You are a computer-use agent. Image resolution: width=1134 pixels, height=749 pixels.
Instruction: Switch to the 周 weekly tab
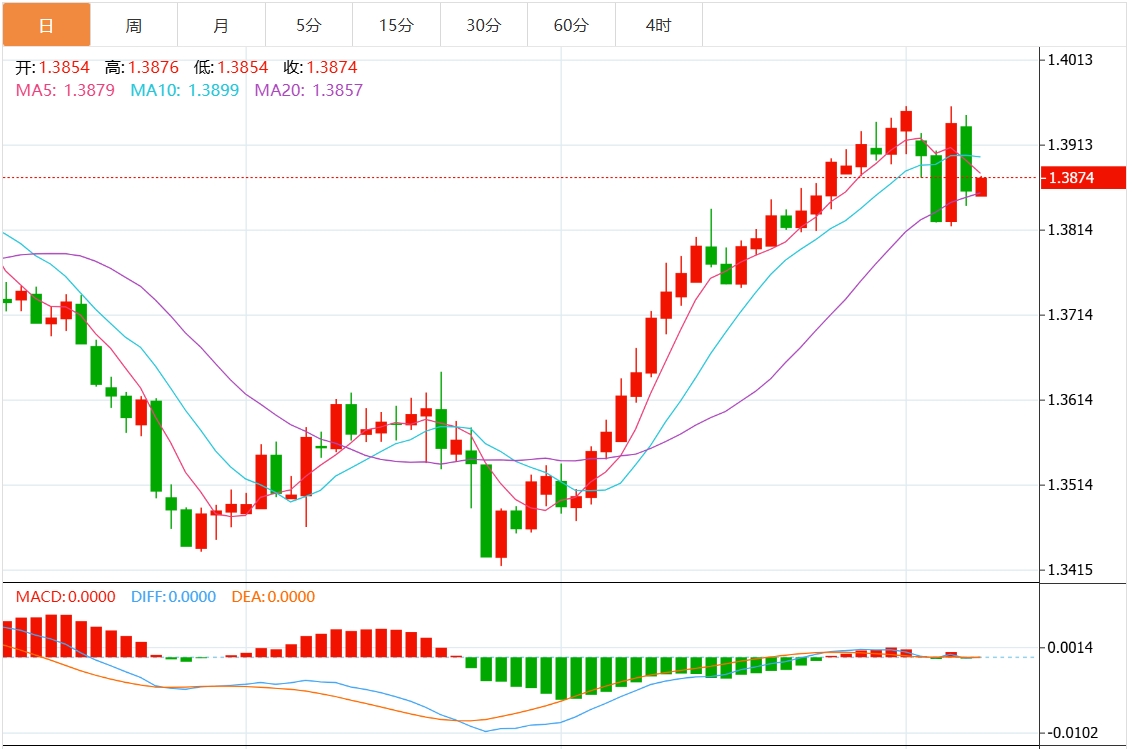point(134,25)
